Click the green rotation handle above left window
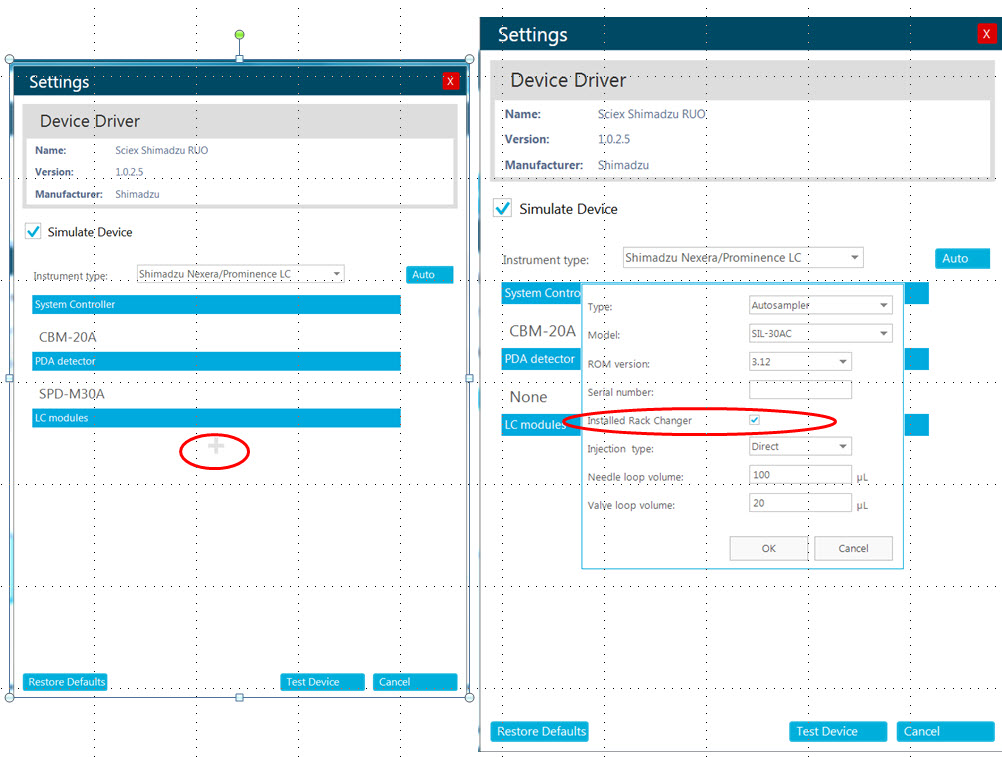Screen dimensions: 1002x757 pyautogui.click(x=239, y=34)
